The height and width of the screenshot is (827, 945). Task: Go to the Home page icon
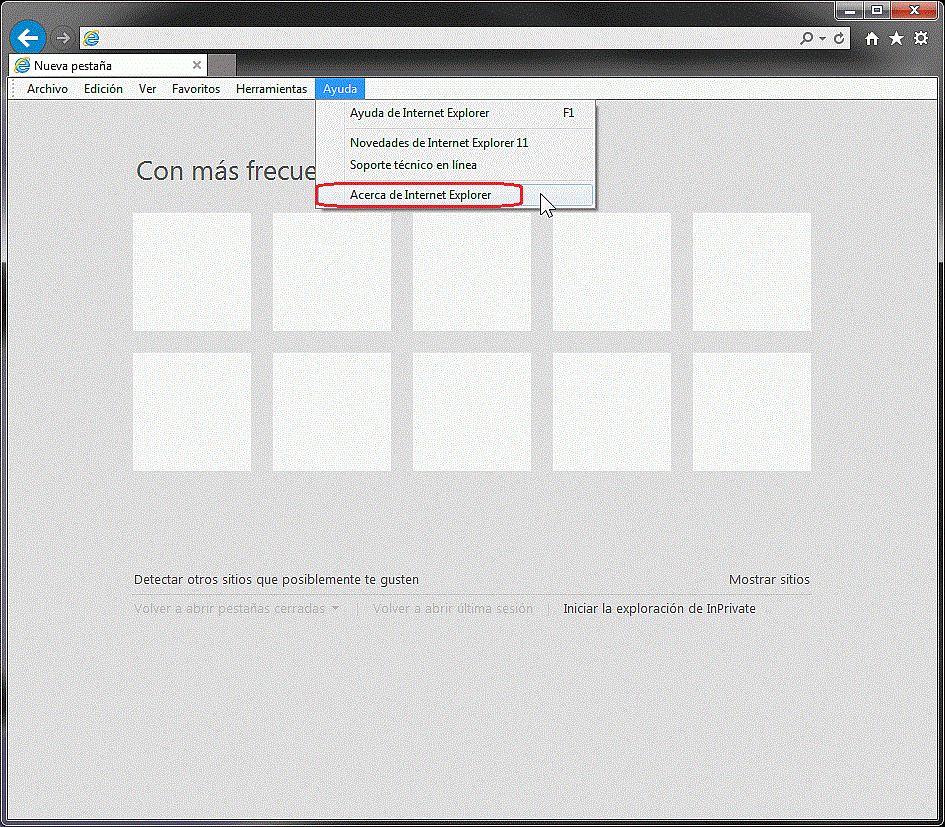871,39
